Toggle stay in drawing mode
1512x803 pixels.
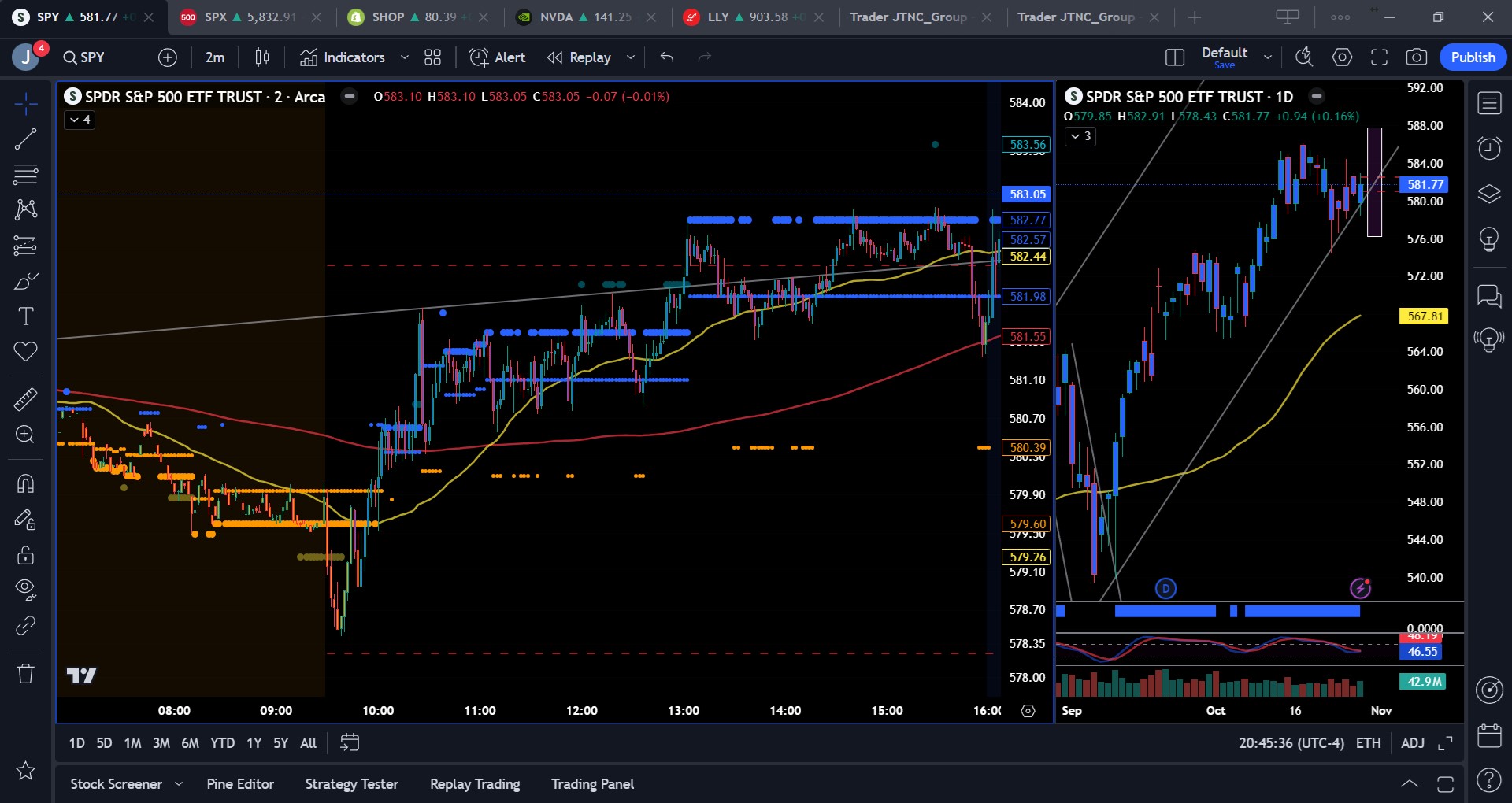[25, 520]
